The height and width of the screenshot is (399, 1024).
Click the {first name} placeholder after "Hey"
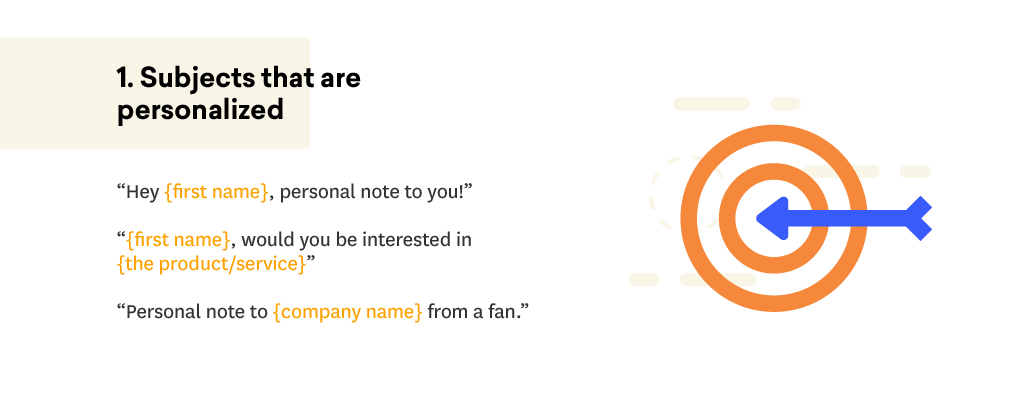tap(216, 192)
